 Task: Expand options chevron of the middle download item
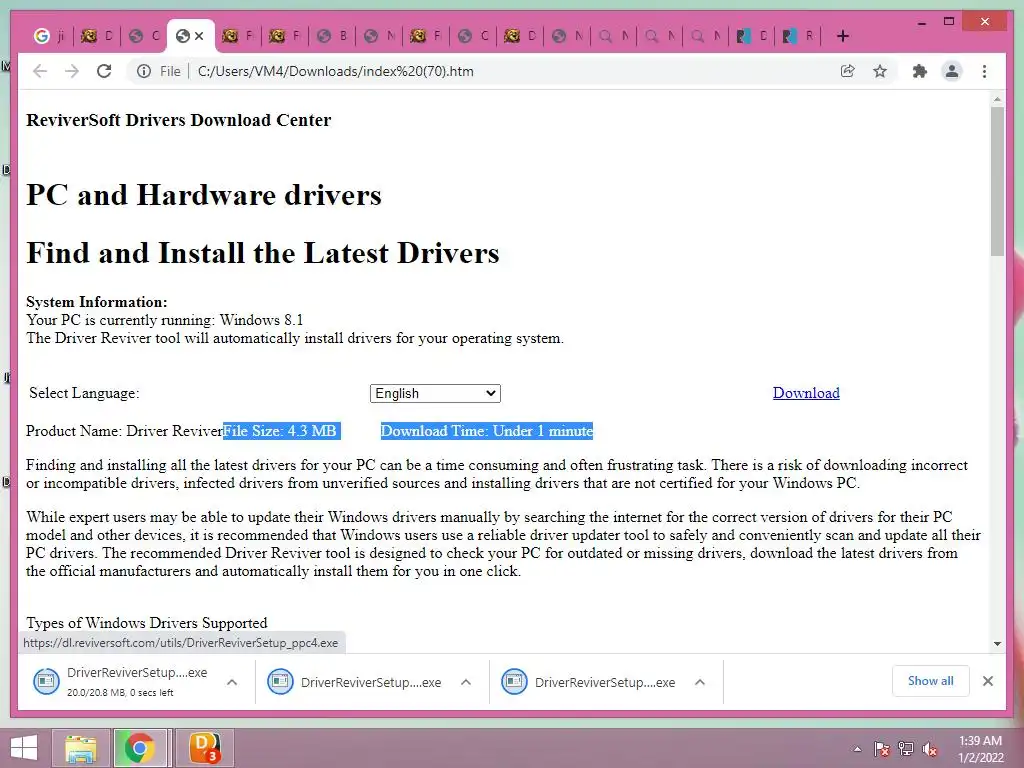[x=466, y=682]
